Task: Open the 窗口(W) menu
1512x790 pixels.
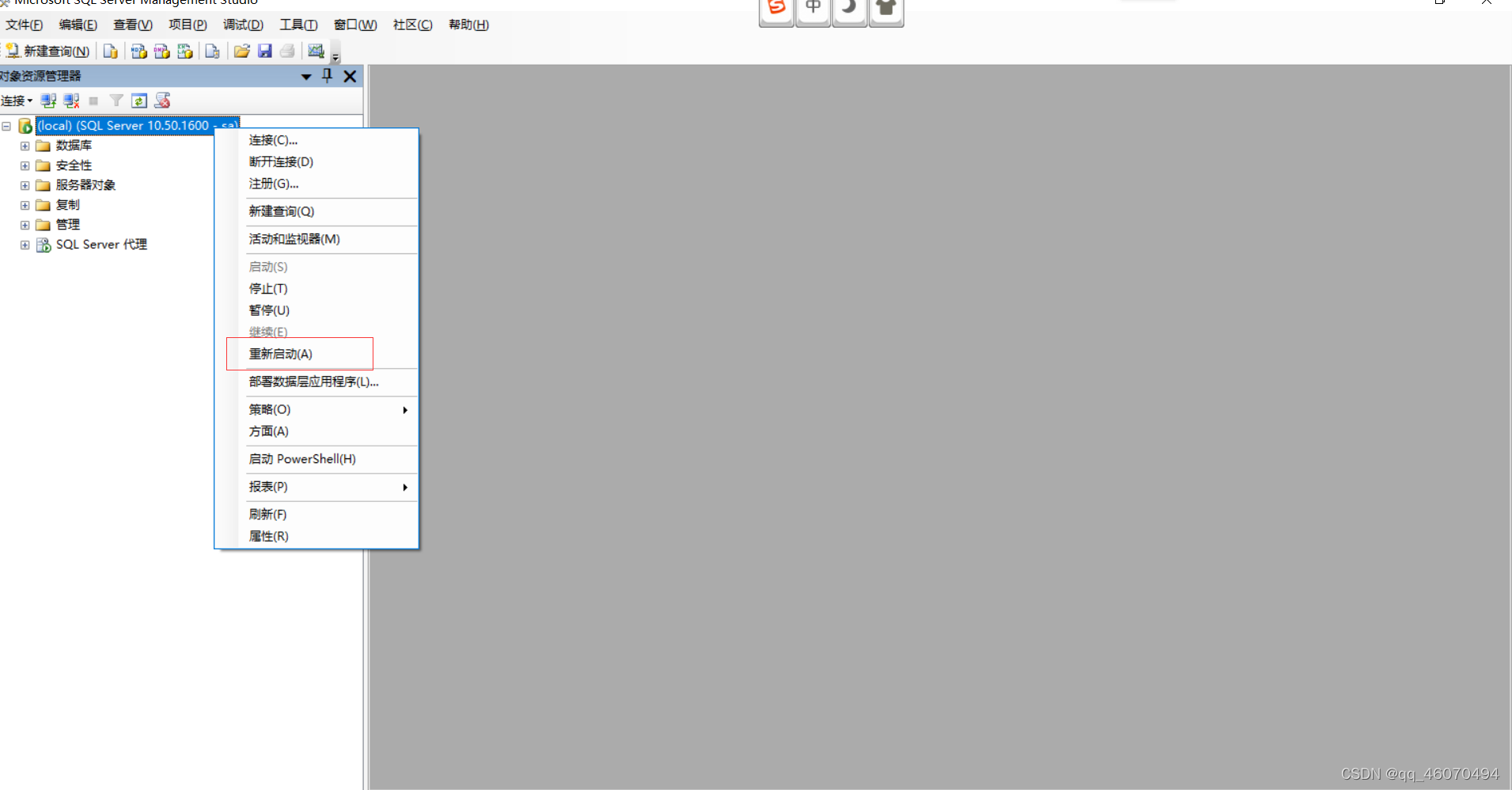Action: [x=355, y=25]
